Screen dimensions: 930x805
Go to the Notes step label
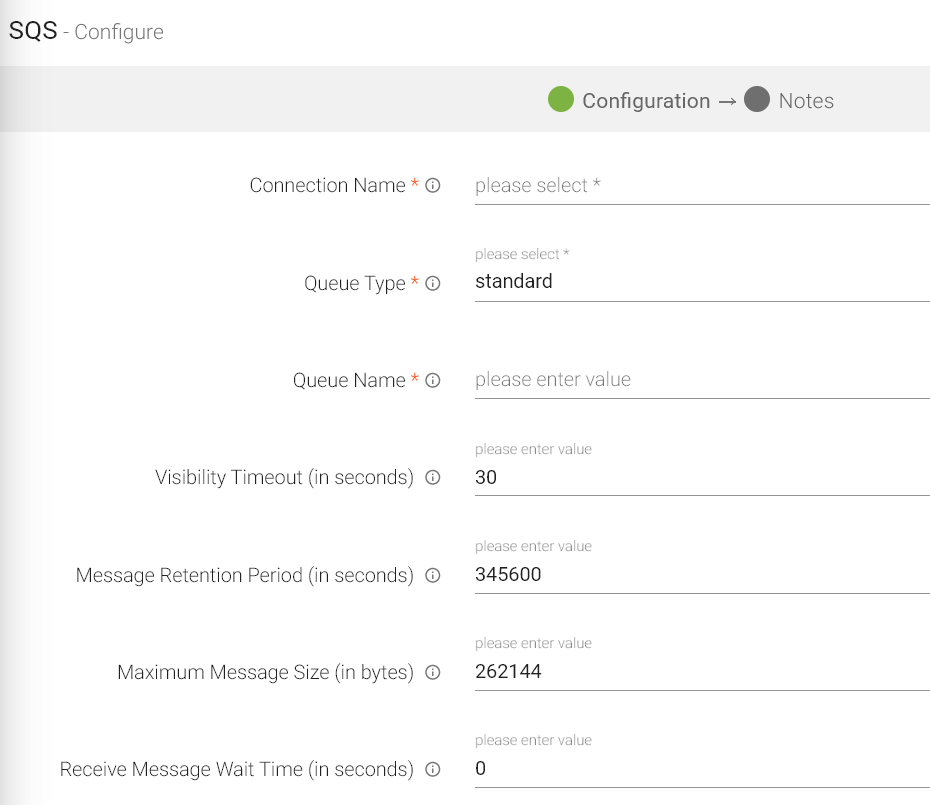pyautogui.click(x=806, y=101)
